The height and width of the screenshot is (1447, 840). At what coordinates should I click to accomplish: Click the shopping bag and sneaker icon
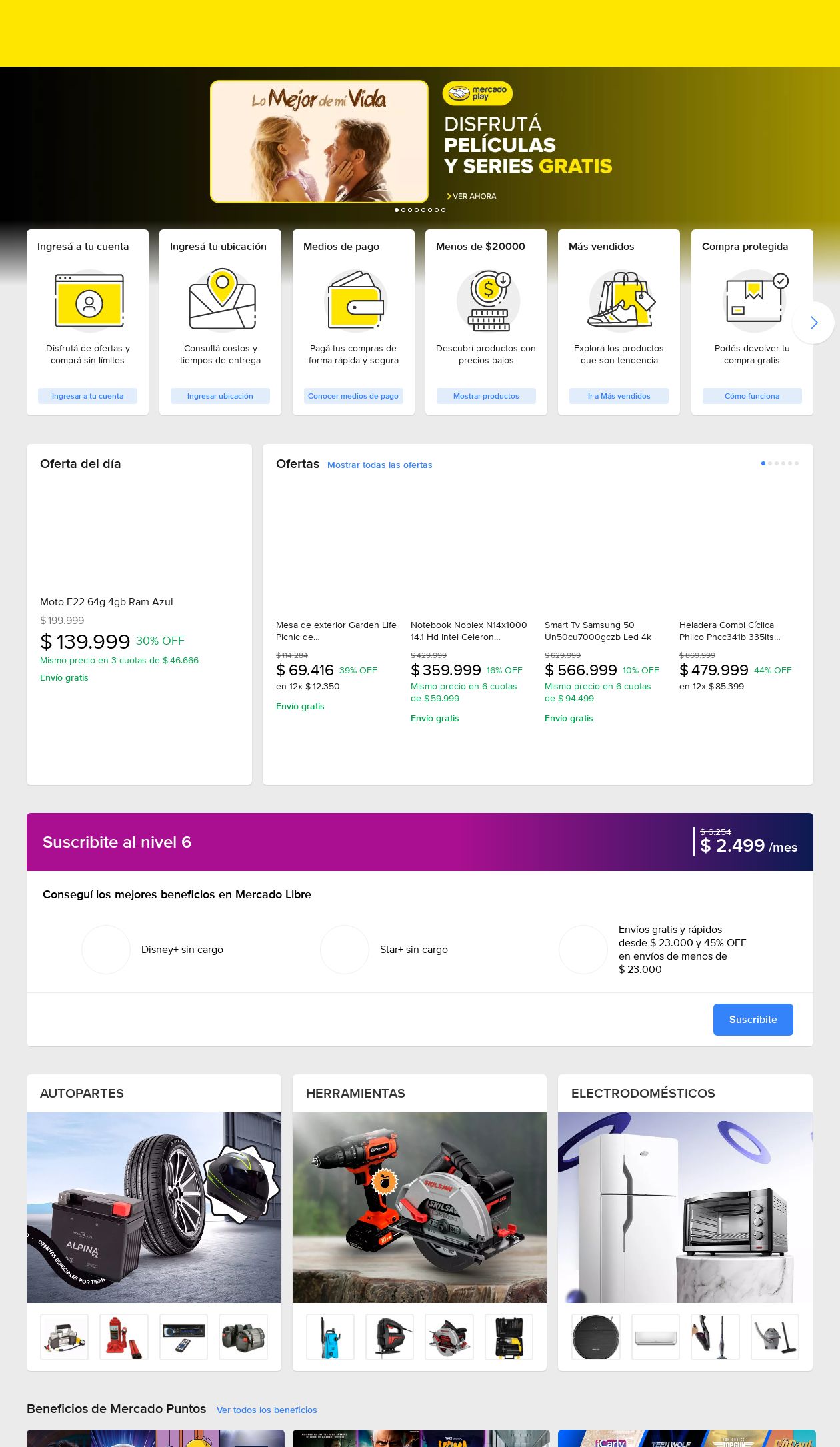(x=621, y=300)
